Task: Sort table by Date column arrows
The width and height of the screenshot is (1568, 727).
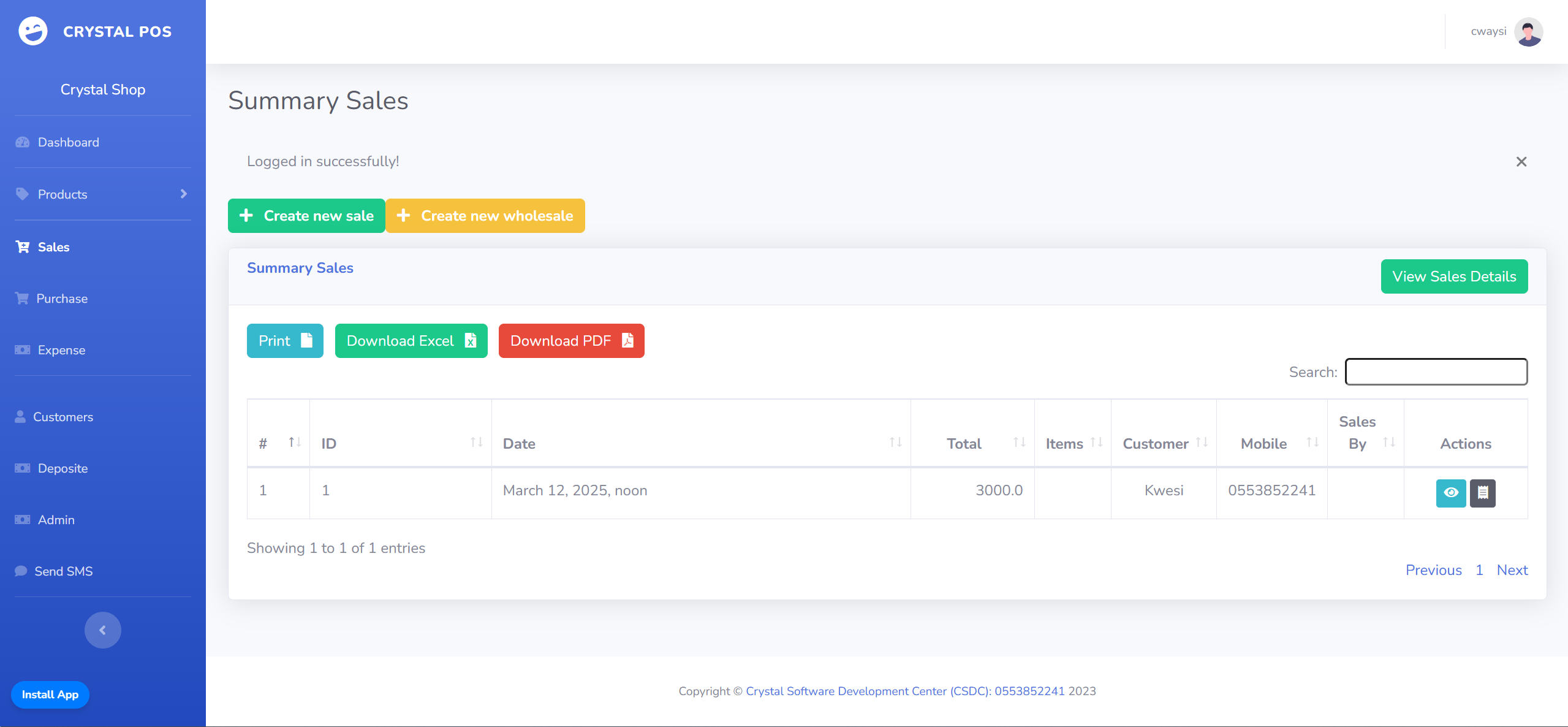Action: pos(895,443)
